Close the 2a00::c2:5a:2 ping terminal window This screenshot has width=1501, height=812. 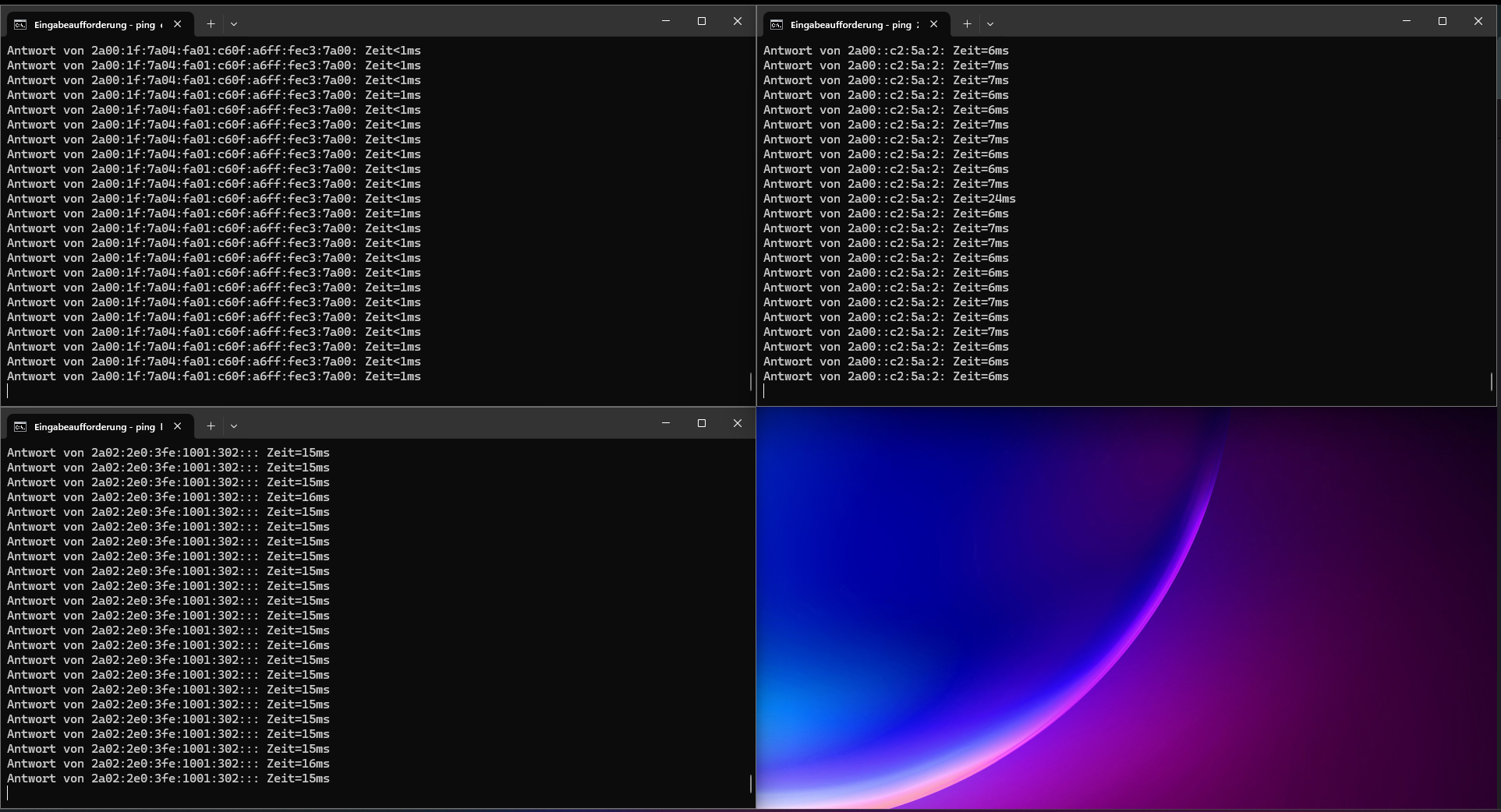pyautogui.click(x=1478, y=21)
